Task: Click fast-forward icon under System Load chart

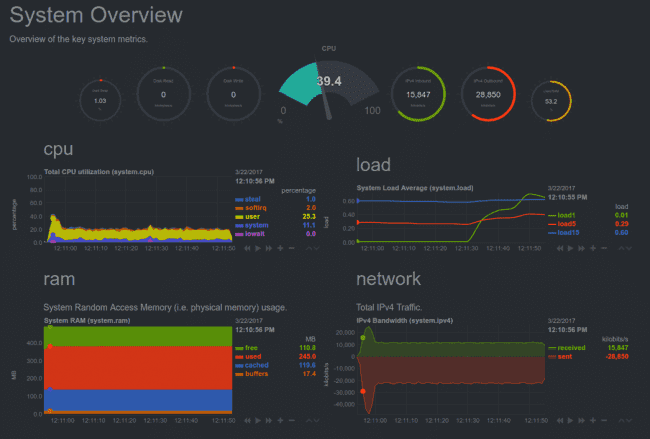Action: [x=582, y=248]
